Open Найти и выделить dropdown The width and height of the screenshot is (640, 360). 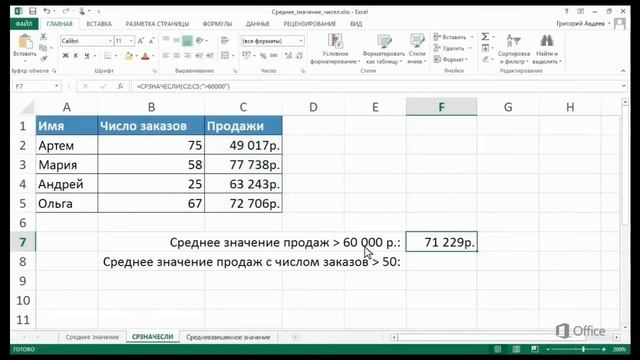547,49
